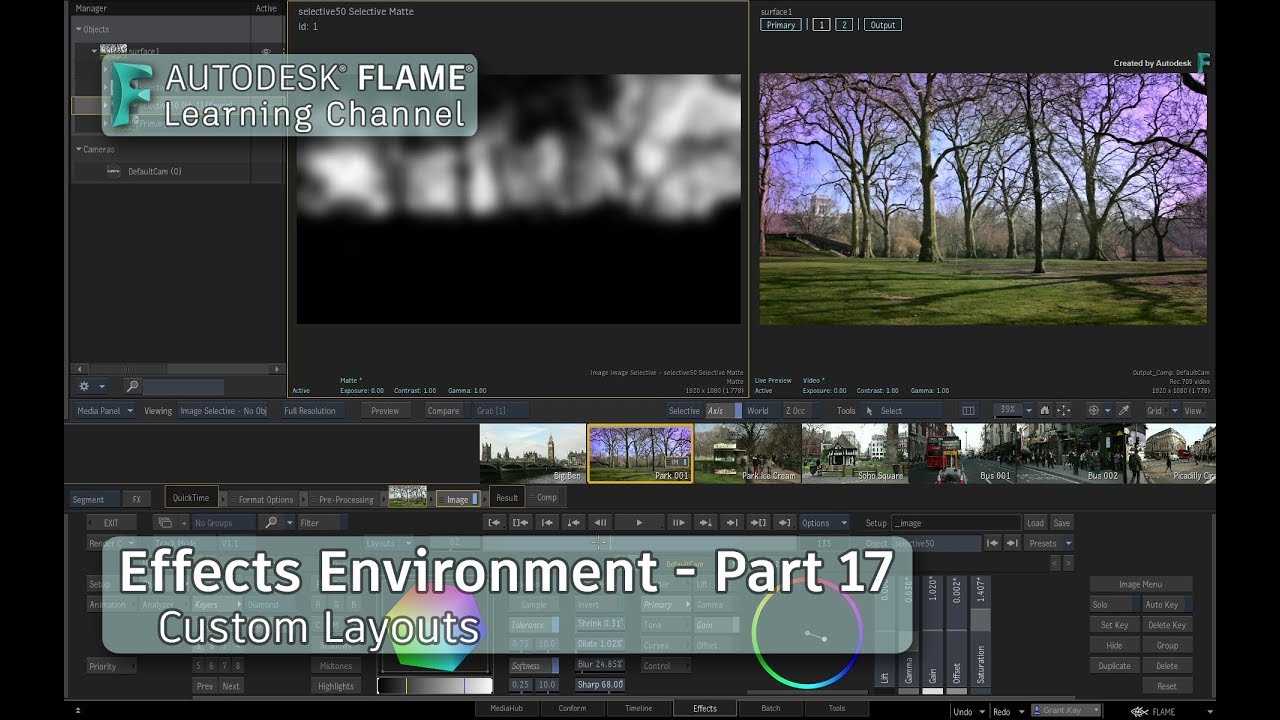Toggle the Solo button

[x=1114, y=604]
